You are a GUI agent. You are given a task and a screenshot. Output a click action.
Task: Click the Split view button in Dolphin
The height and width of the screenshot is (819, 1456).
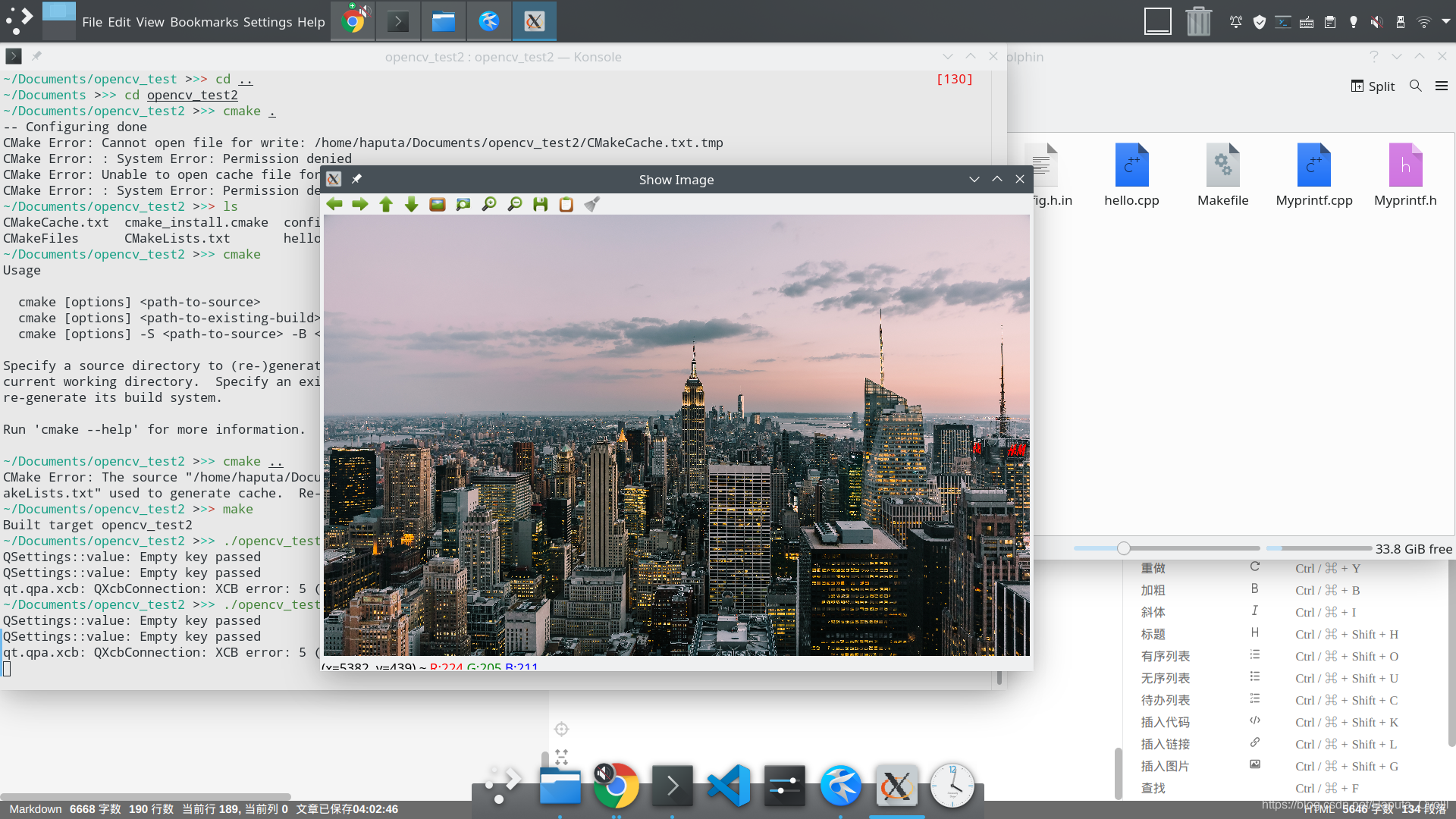pos(1373,86)
